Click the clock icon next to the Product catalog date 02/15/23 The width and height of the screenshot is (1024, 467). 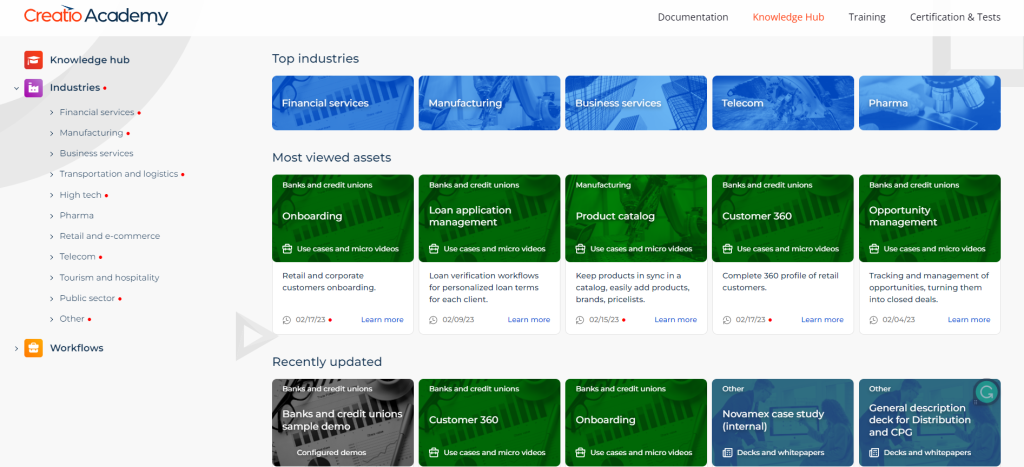tap(581, 320)
